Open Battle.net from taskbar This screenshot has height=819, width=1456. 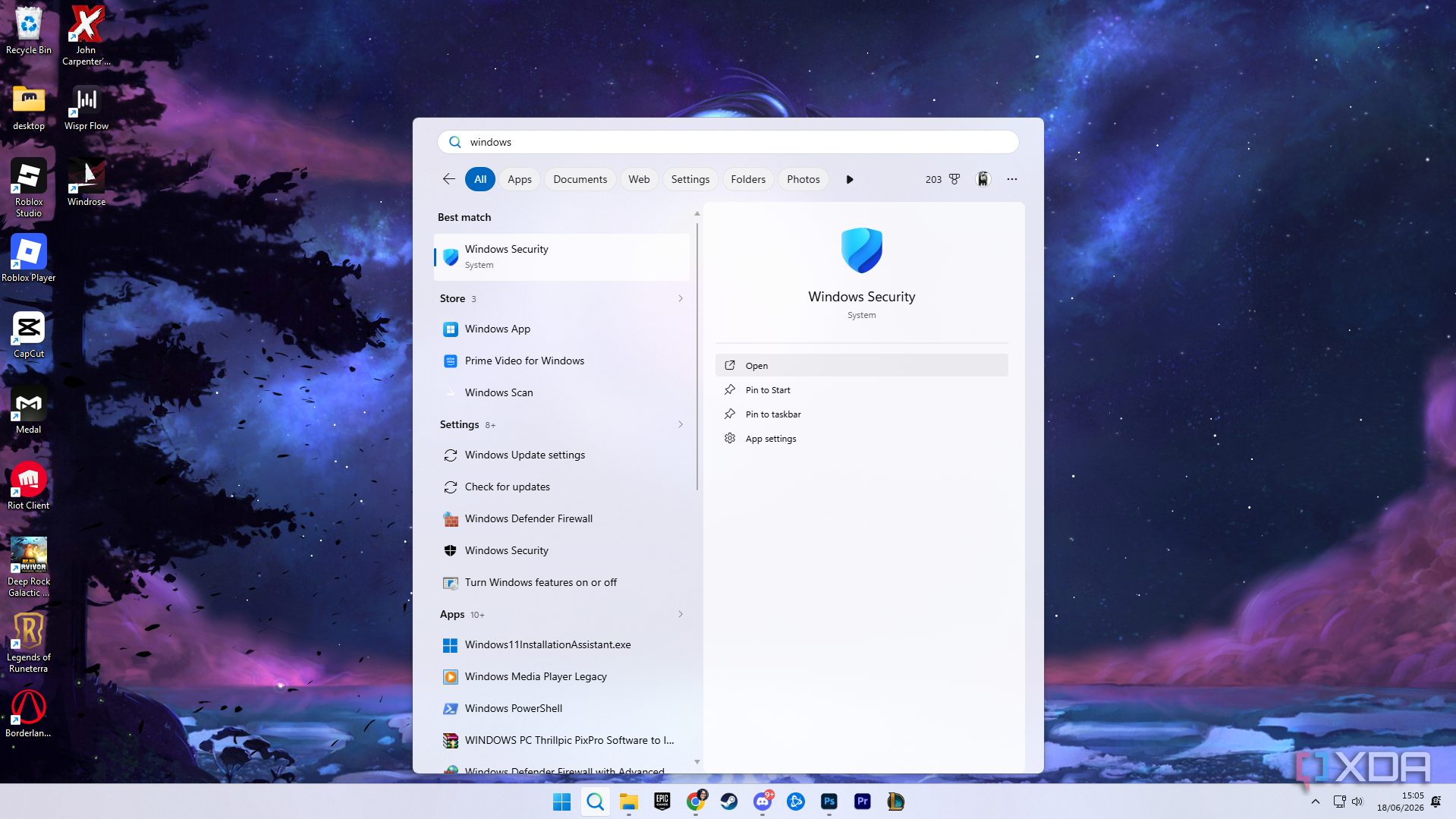(x=796, y=802)
